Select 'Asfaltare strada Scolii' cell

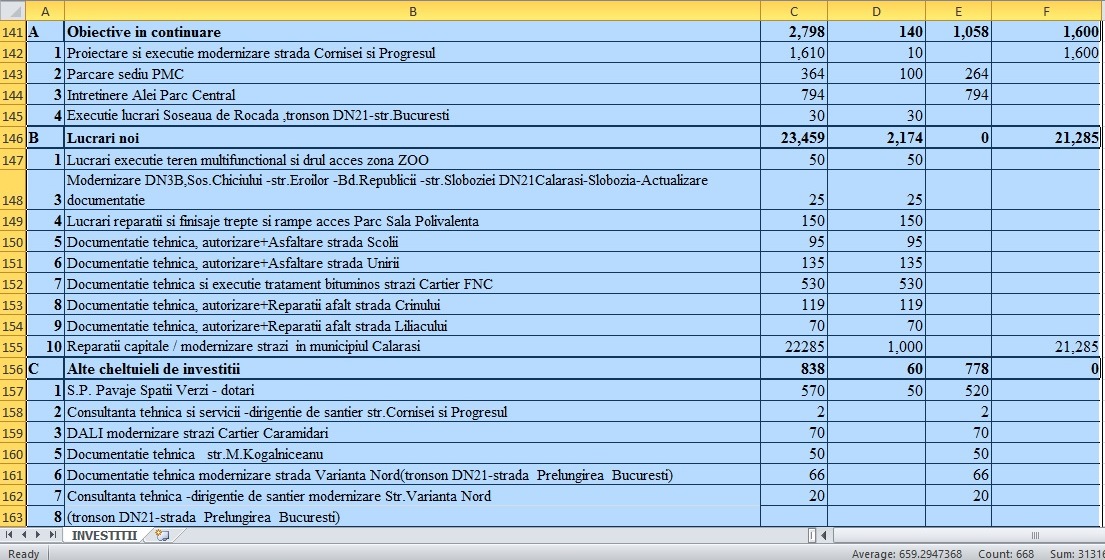click(x=412, y=242)
